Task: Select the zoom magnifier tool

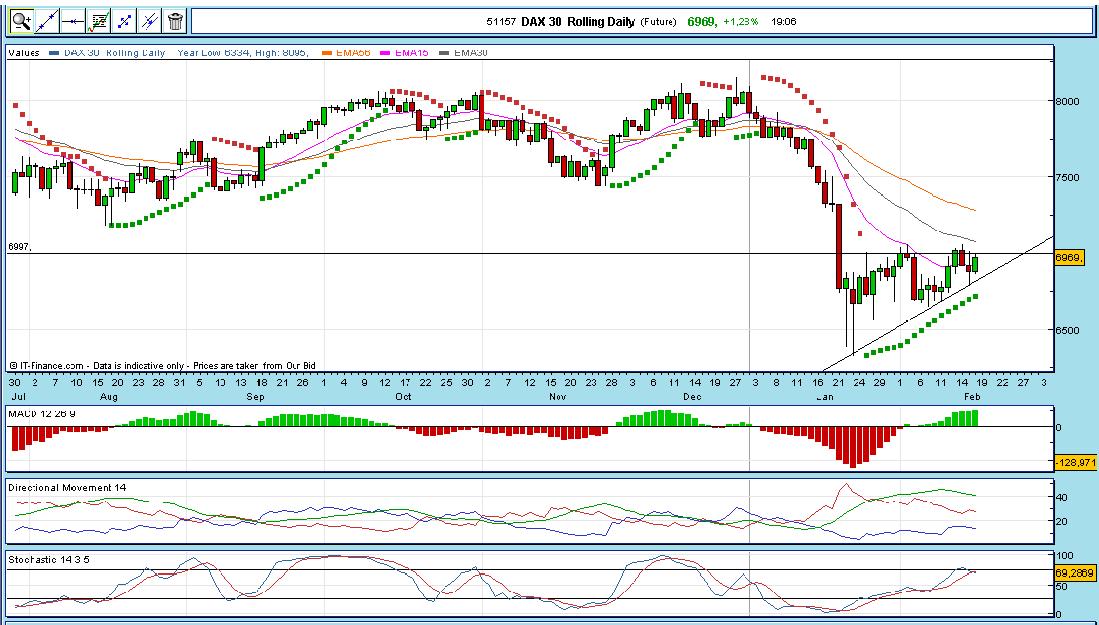Action: pyautogui.click(x=21, y=21)
